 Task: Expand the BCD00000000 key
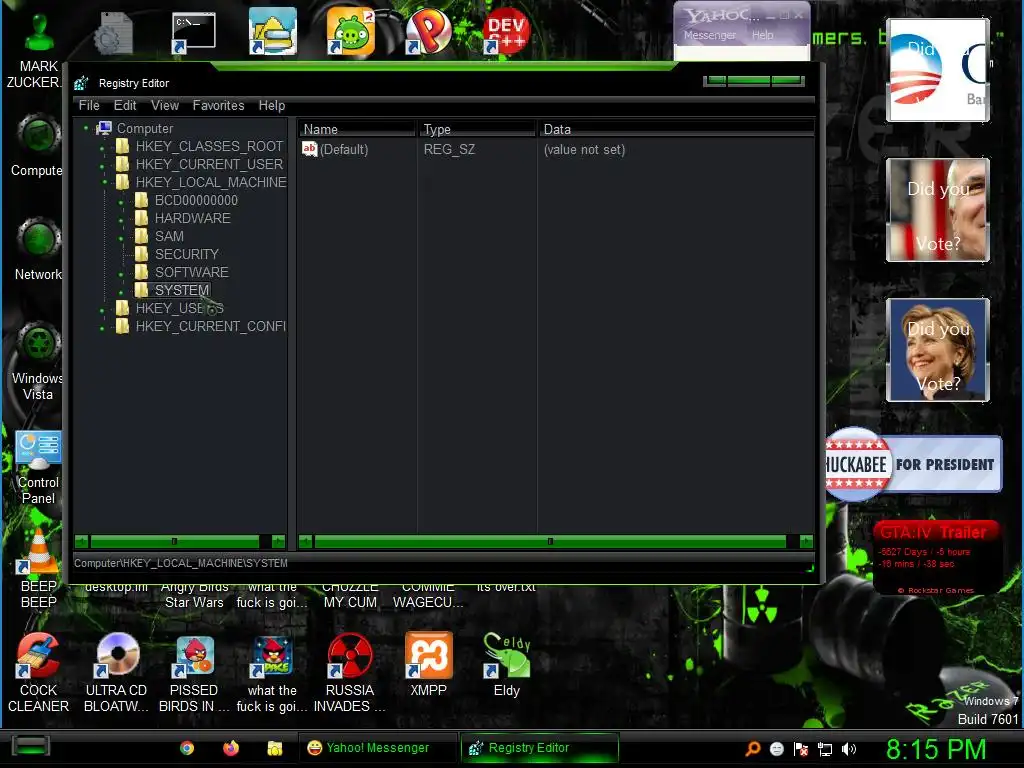(121, 203)
